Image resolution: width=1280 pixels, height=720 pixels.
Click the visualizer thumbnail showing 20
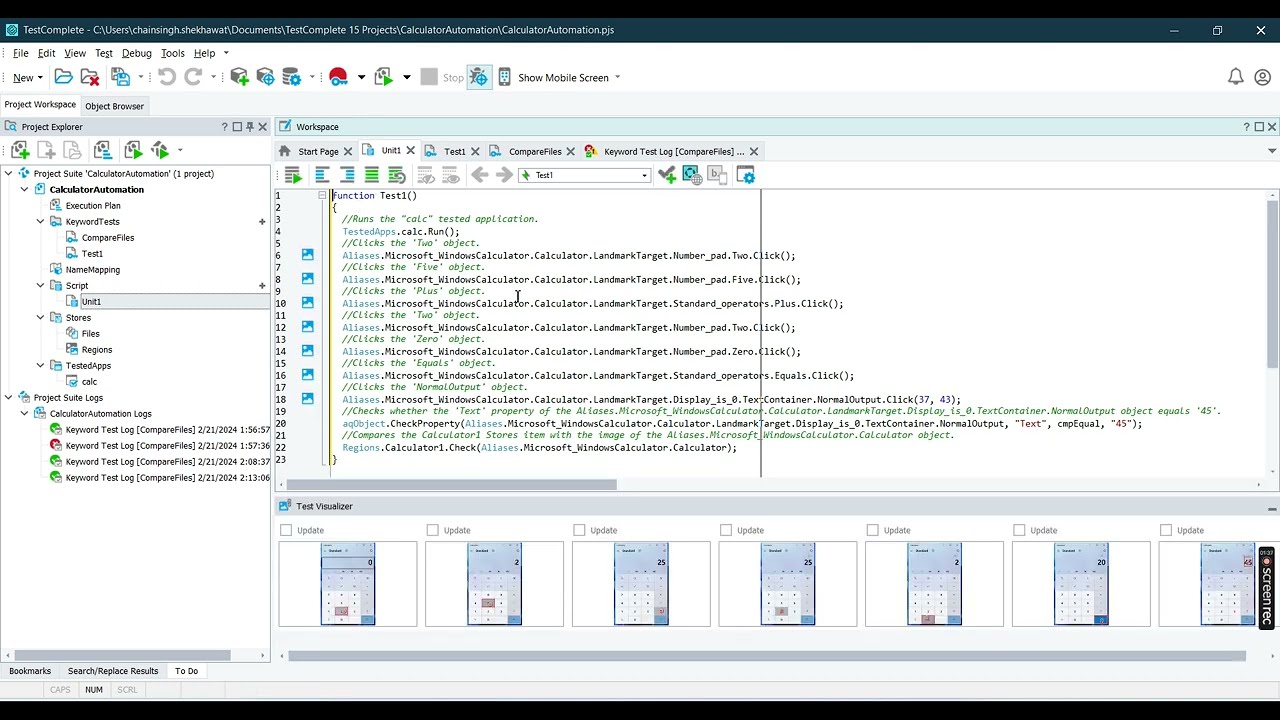click(1081, 584)
